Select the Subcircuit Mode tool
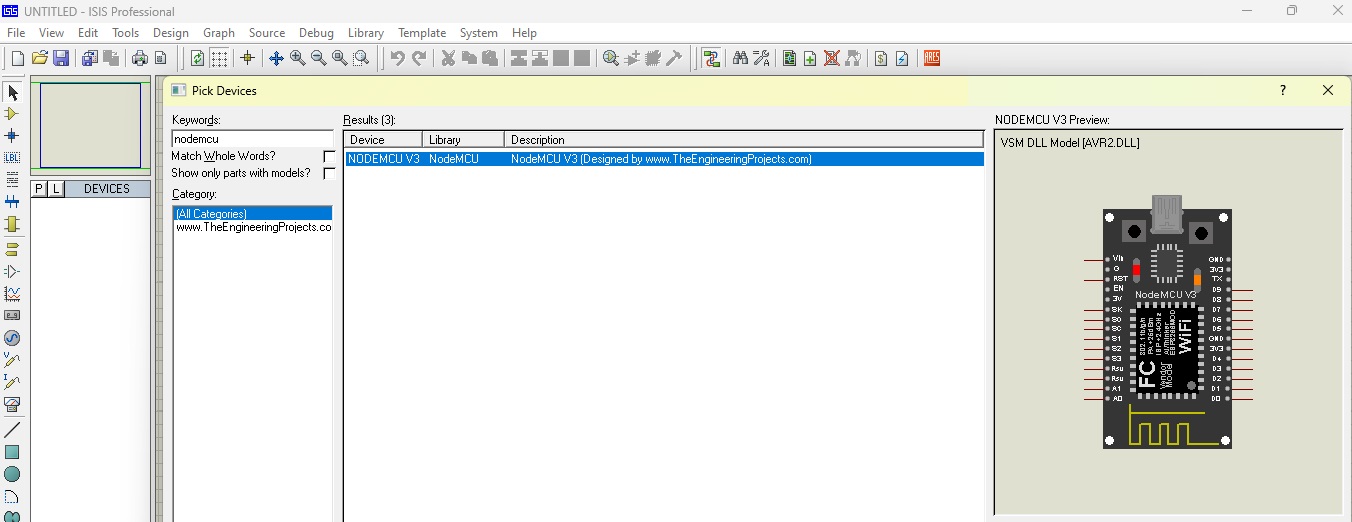Viewport: 1352px width, 522px height. pos(12,224)
